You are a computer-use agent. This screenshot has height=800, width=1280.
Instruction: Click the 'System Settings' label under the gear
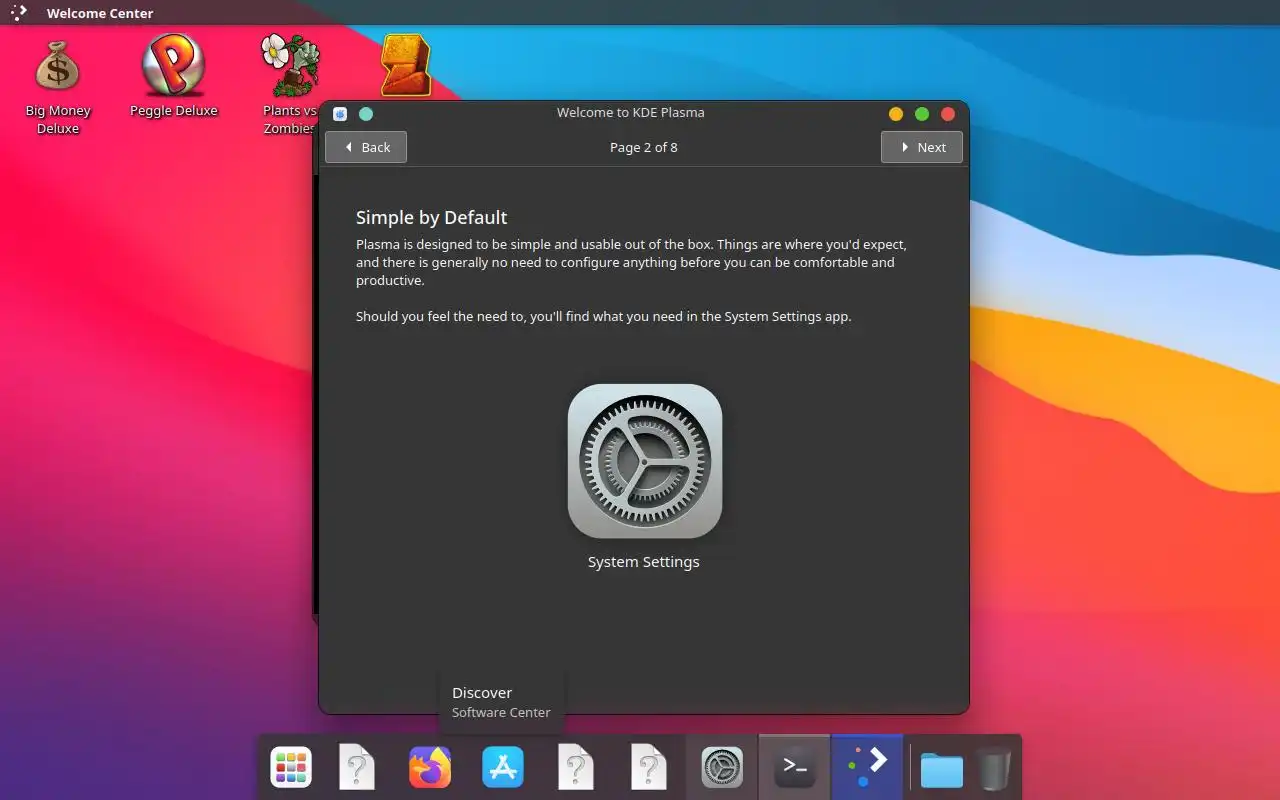(644, 562)
